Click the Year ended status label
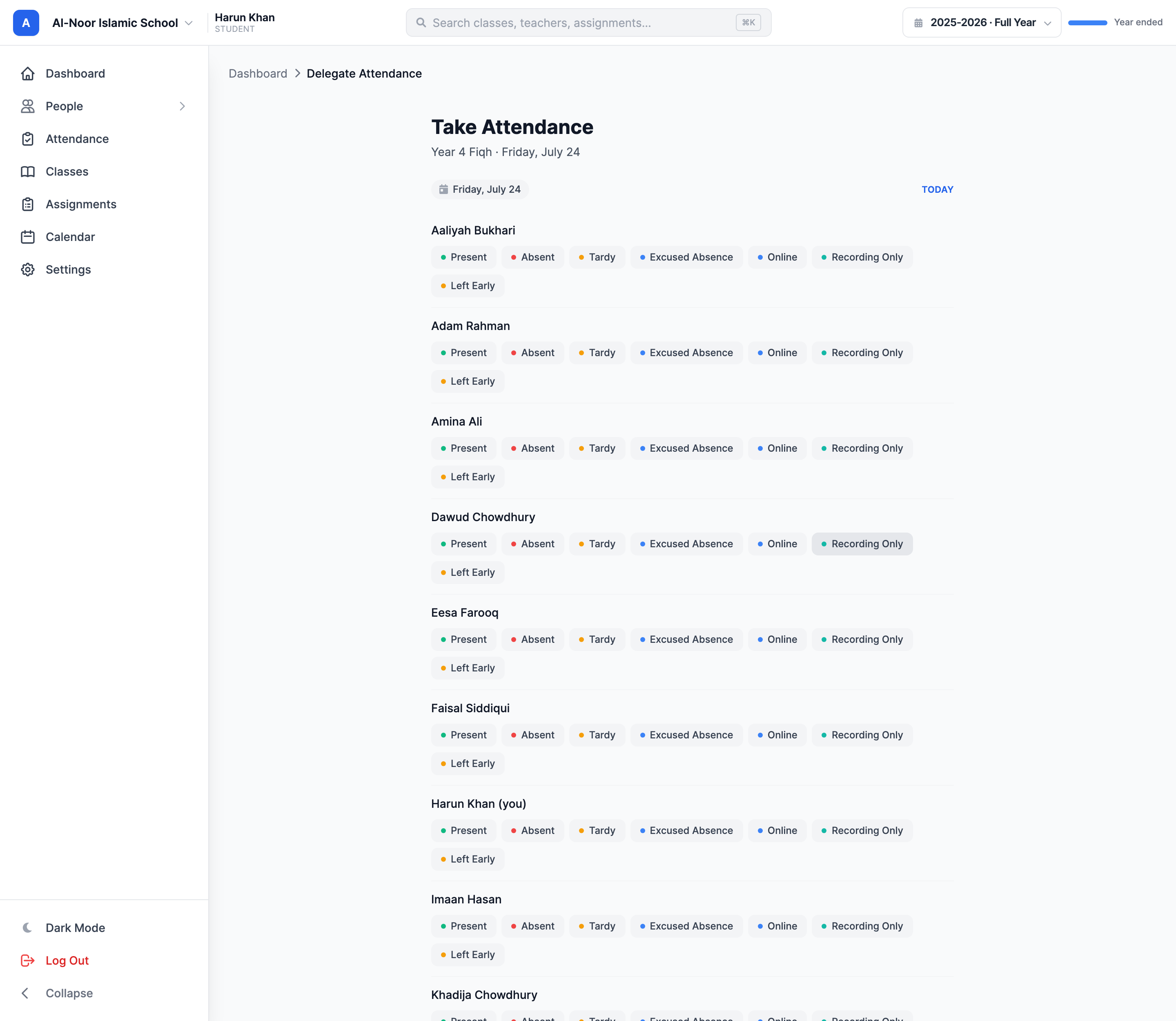This screenshot has width=1176, height=1021. coord(1138,23)
